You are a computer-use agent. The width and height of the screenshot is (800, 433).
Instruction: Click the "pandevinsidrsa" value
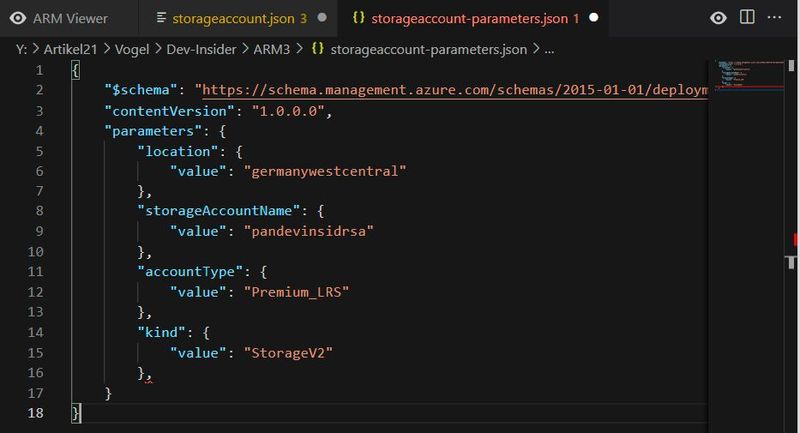[x=308, y=232]
